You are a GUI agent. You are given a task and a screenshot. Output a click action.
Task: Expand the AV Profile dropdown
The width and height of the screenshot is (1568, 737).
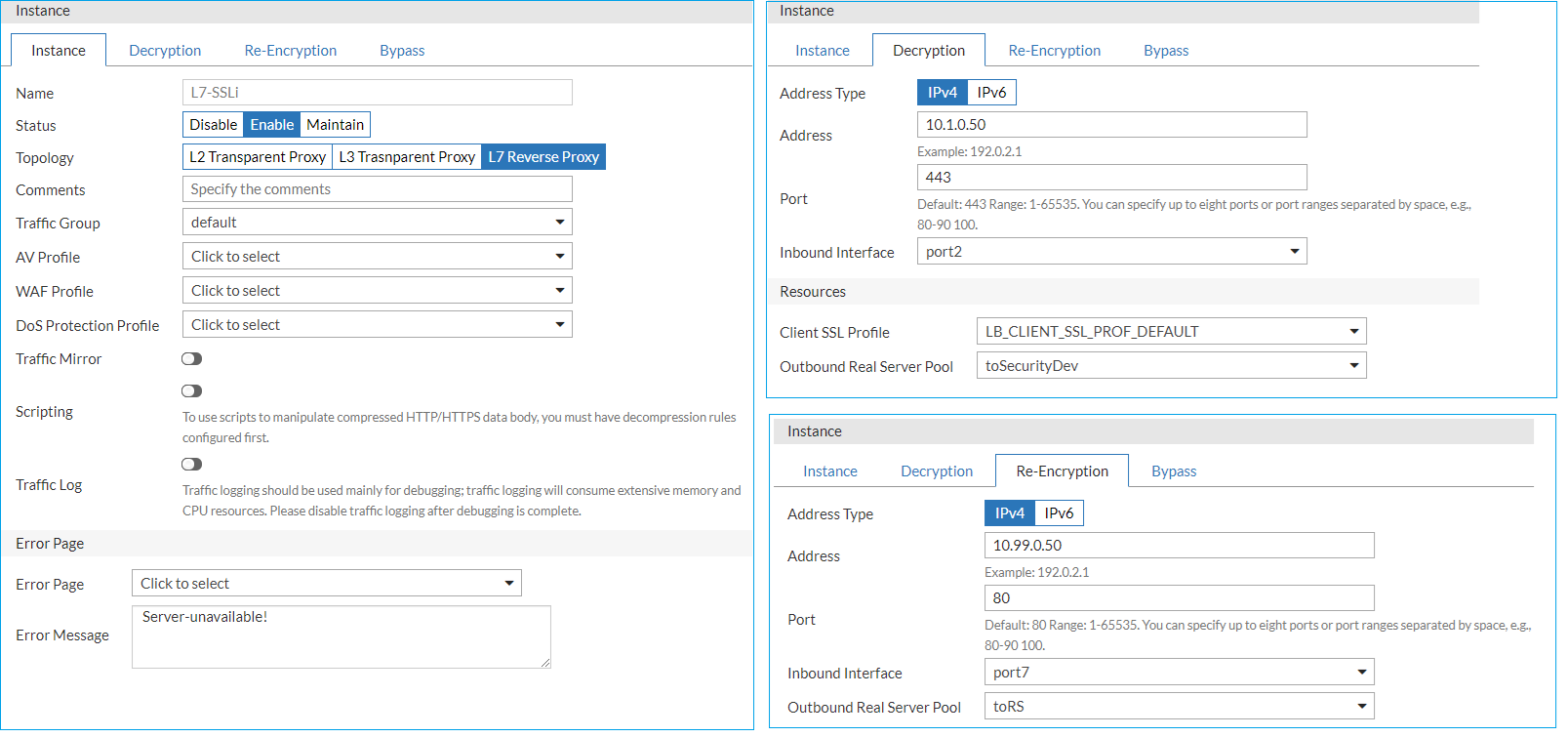pyautogui.click(x=377, y=257)
